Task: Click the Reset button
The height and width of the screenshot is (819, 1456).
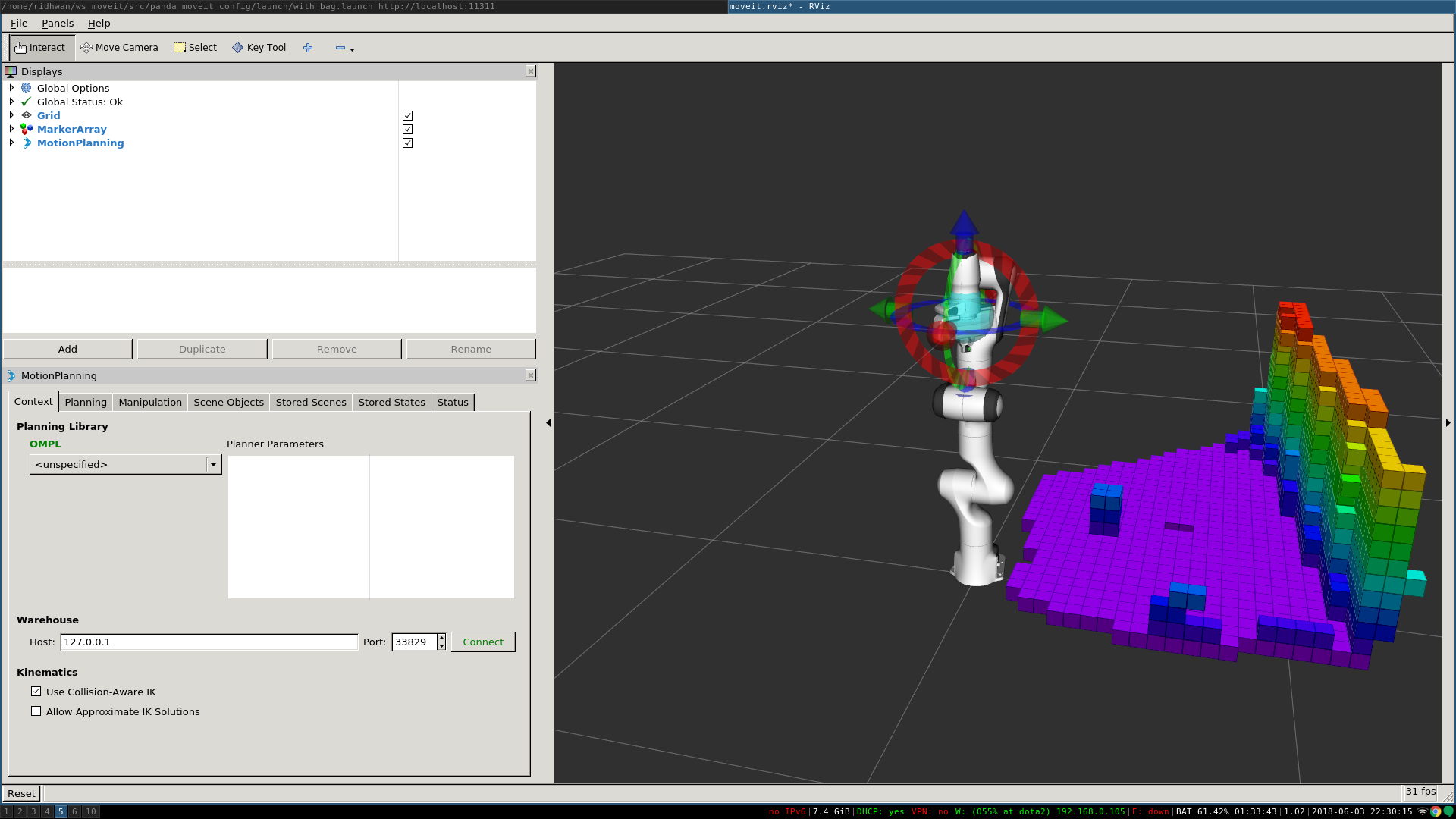Action: click(21, 793)
